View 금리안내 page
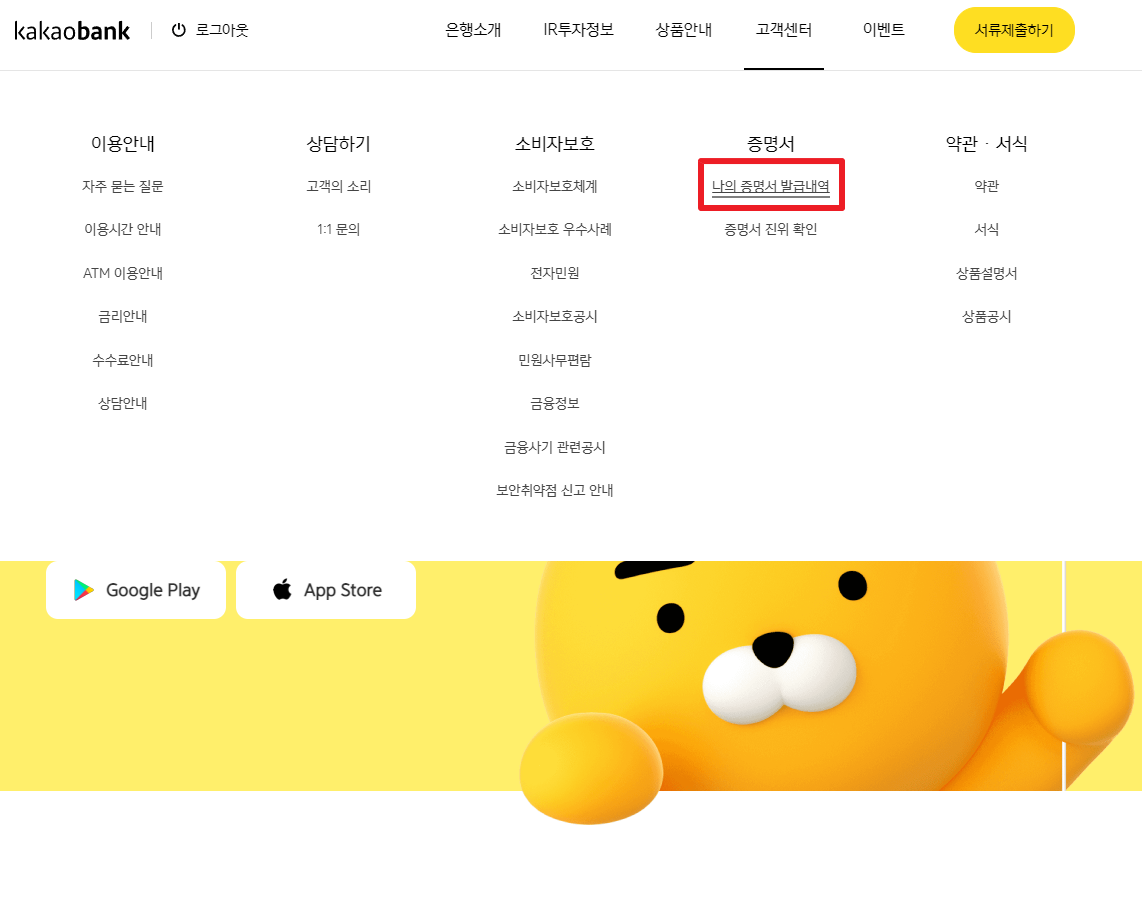1142x908 pixels. coord(123,316)
